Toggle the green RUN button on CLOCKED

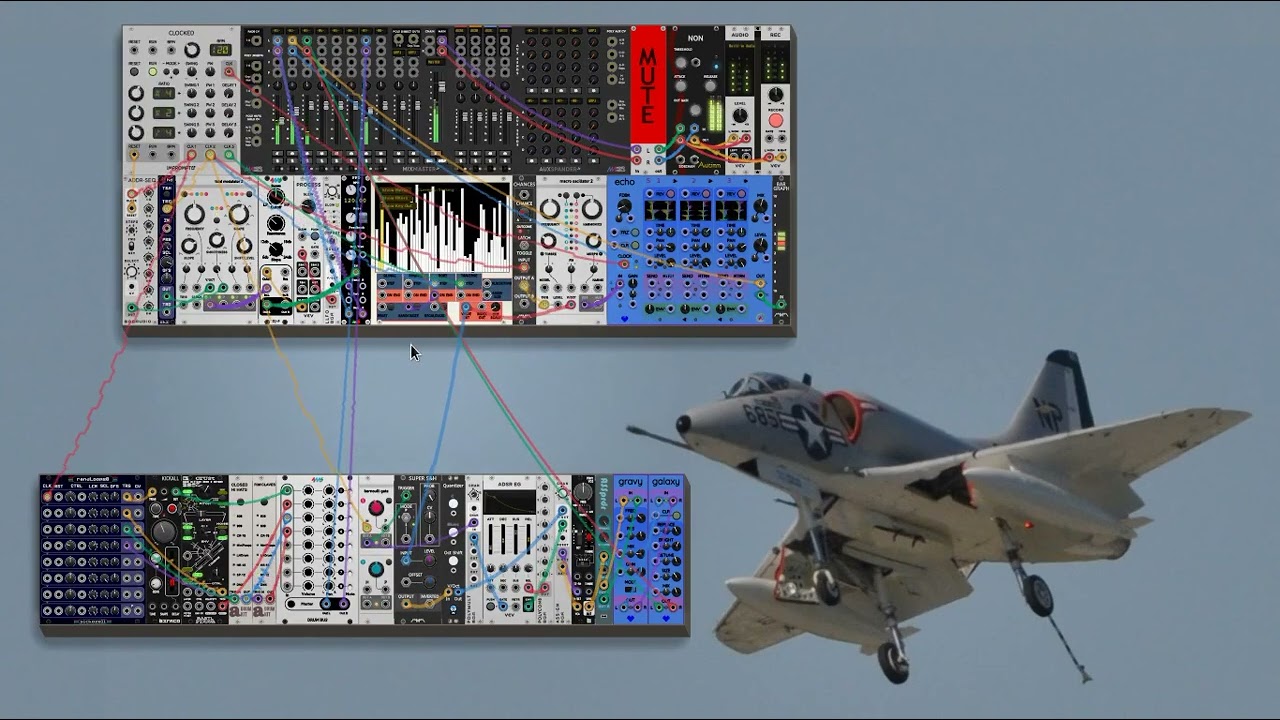[x=153, y=72]
